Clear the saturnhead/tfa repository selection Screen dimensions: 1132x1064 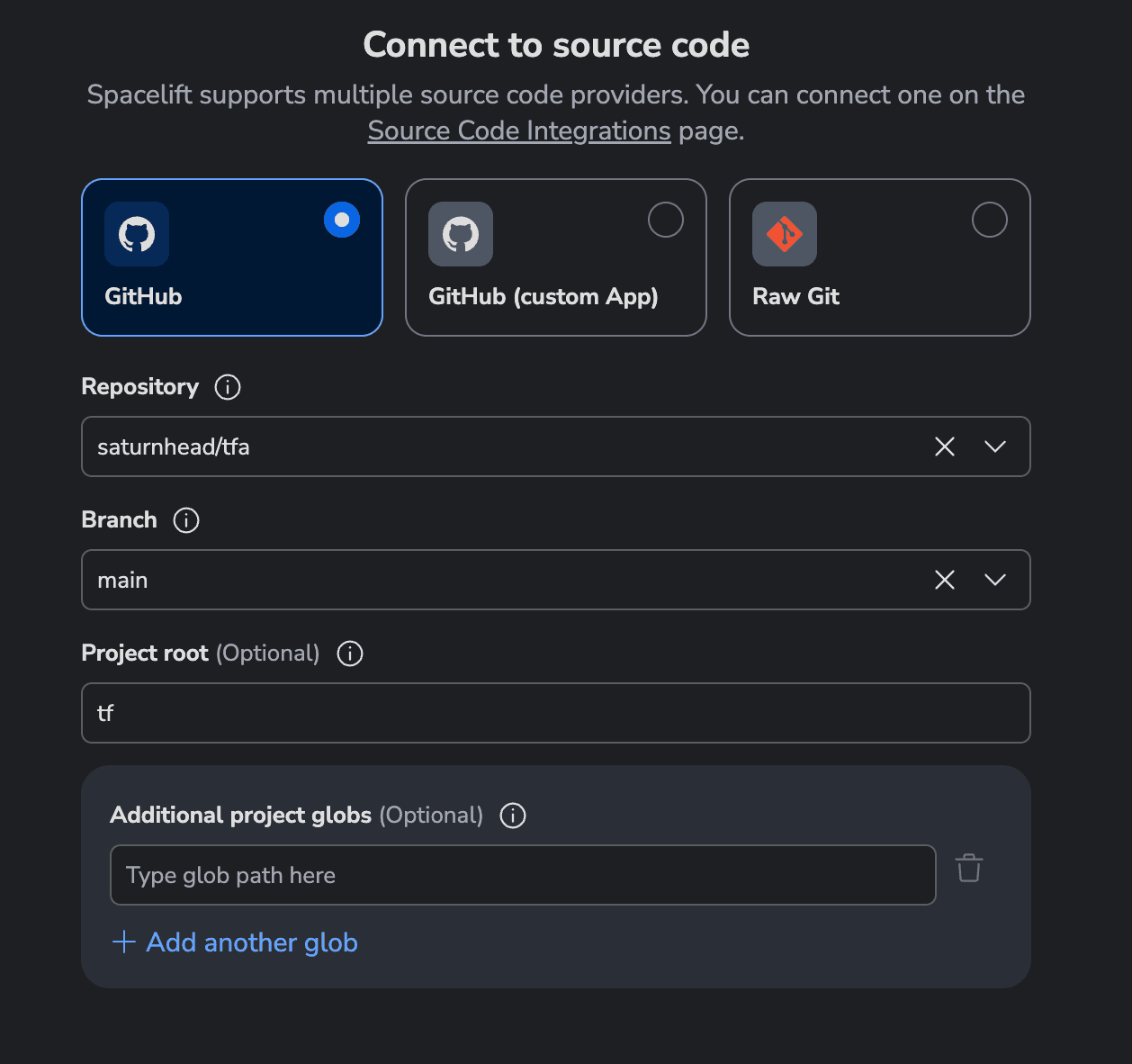pos(945,446)
